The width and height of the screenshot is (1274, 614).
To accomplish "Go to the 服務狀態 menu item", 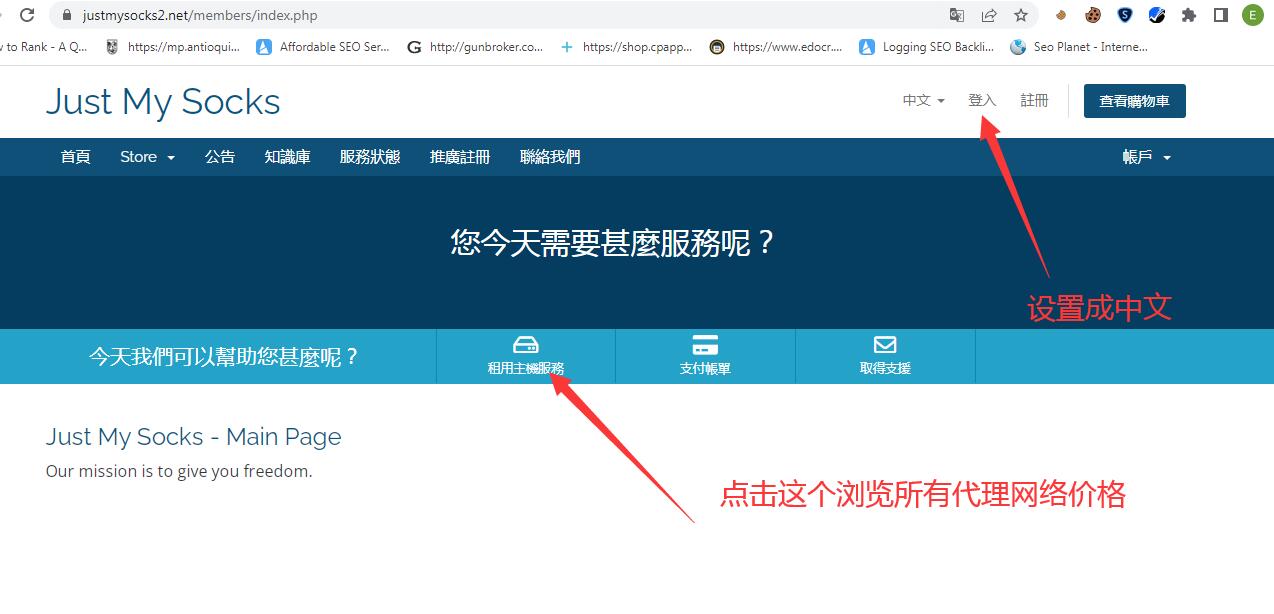I will point(370,157).
